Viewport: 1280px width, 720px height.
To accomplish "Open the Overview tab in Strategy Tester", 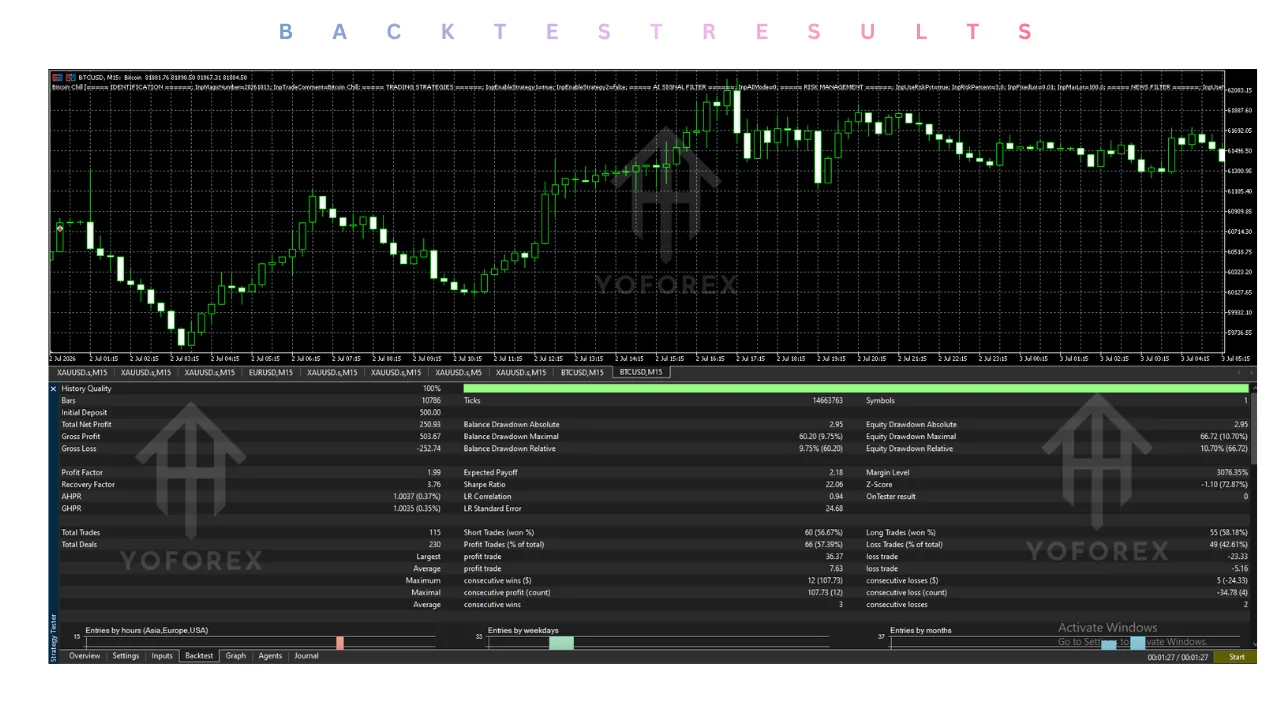I will [x=84, y=656].
